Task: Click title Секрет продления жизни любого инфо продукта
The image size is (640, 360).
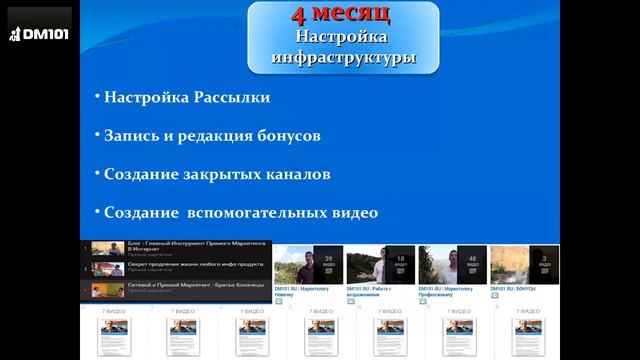Action: coord(196,264)
